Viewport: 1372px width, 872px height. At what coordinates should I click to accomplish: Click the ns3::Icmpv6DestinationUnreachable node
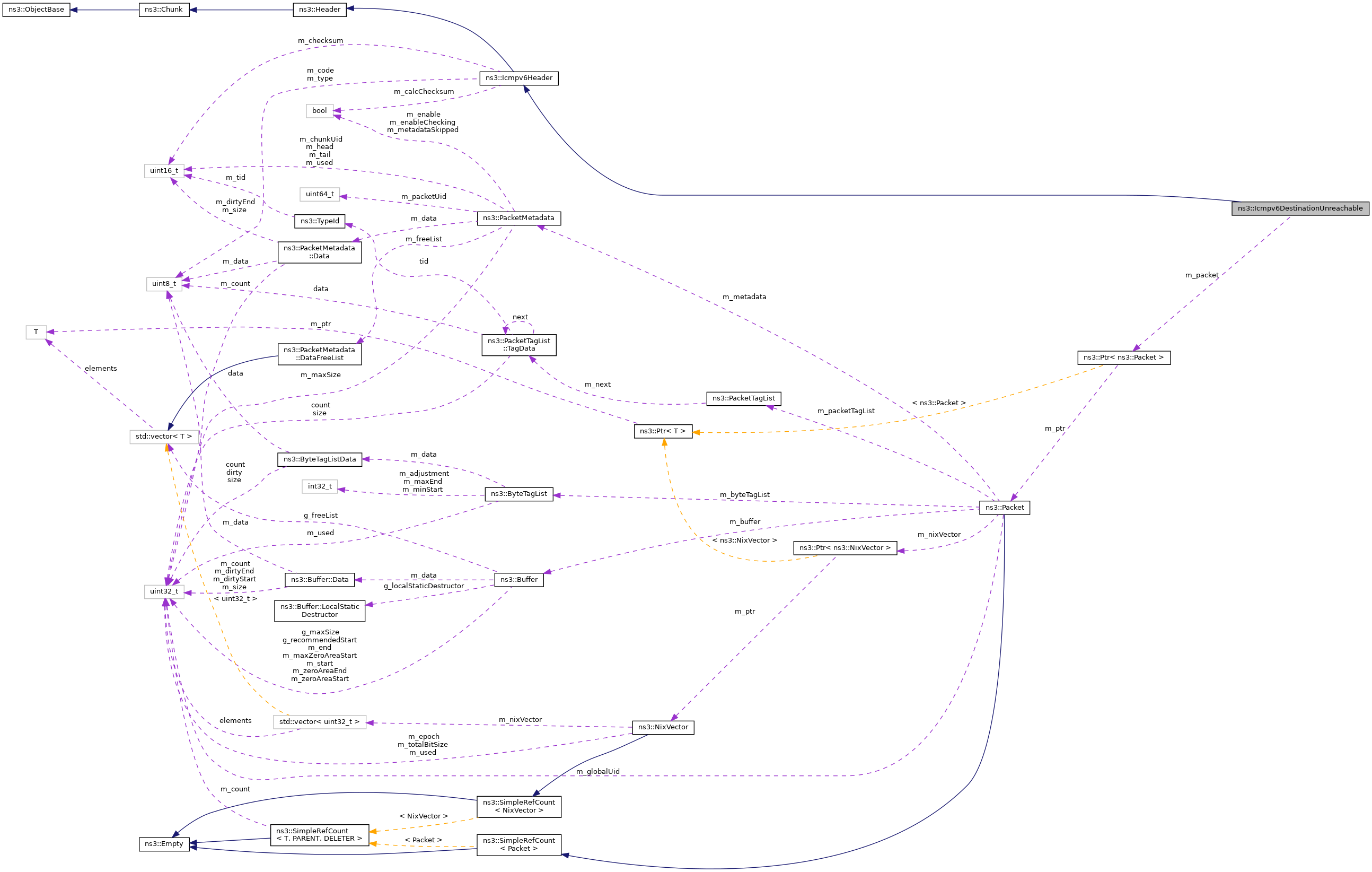point(1300,208)
